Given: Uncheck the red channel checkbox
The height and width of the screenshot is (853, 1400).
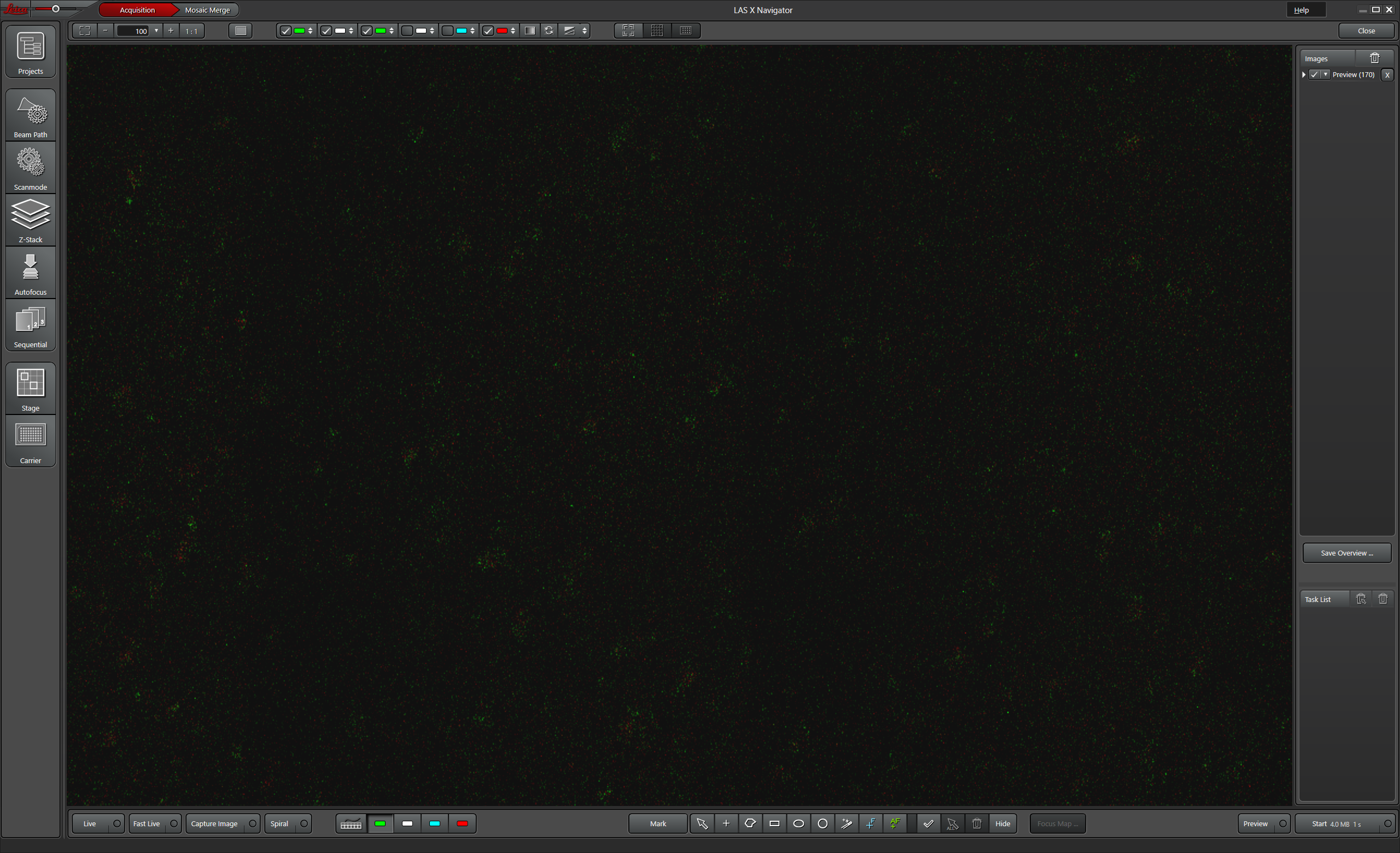Looking at the screenshot, I should [488, 31].
